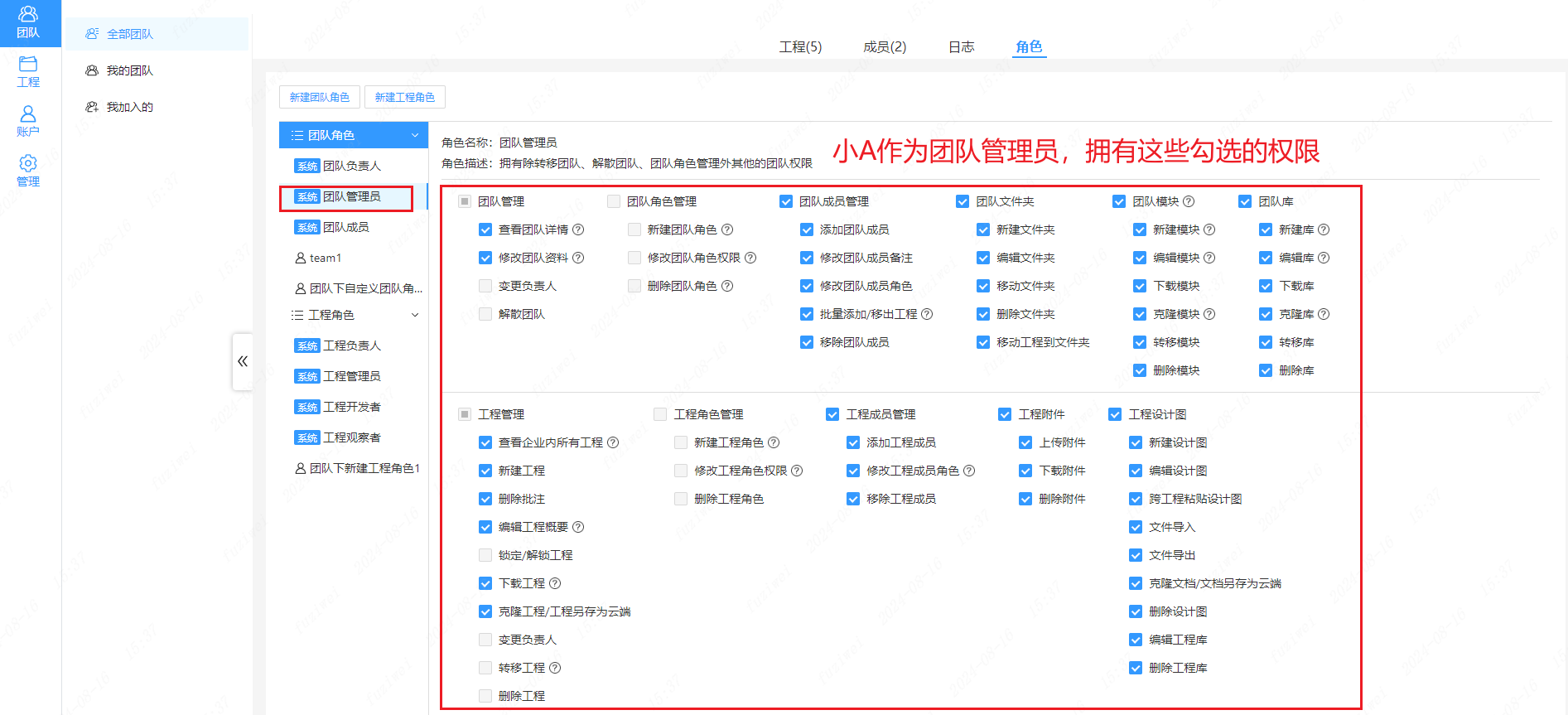
Task: Check the 锁定/解锁工程 checkbox
Action: pos(485,555)
